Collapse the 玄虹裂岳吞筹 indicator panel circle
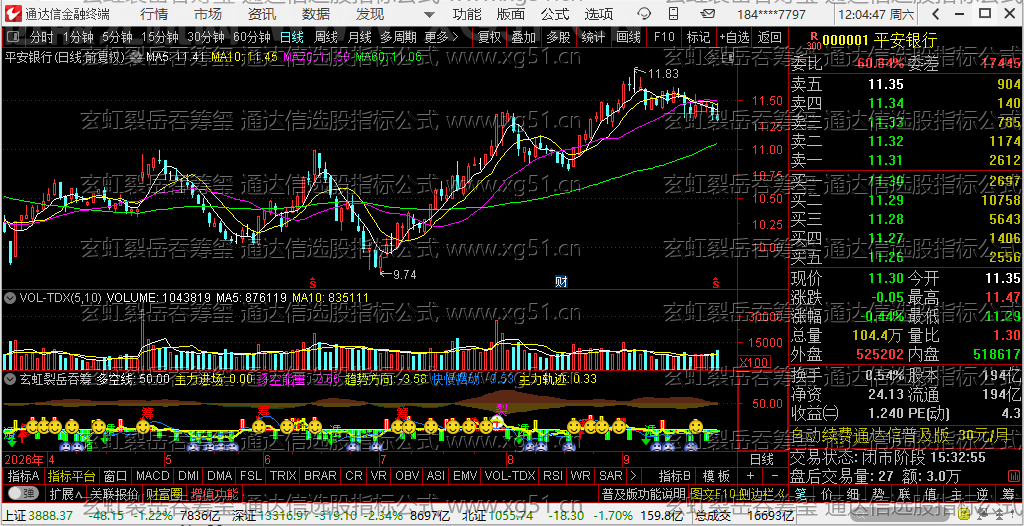 tap(10, 378)
